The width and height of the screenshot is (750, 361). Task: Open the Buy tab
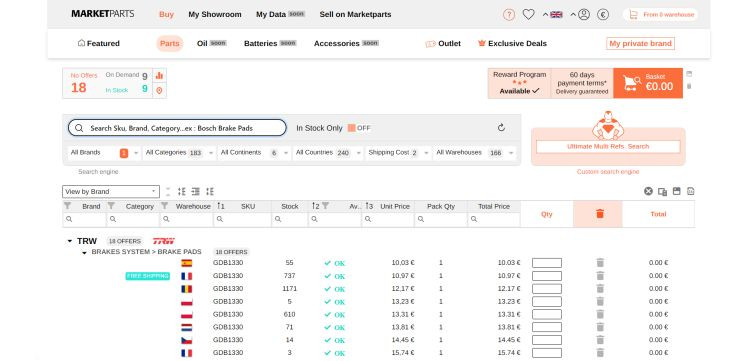tap(166, 15)
